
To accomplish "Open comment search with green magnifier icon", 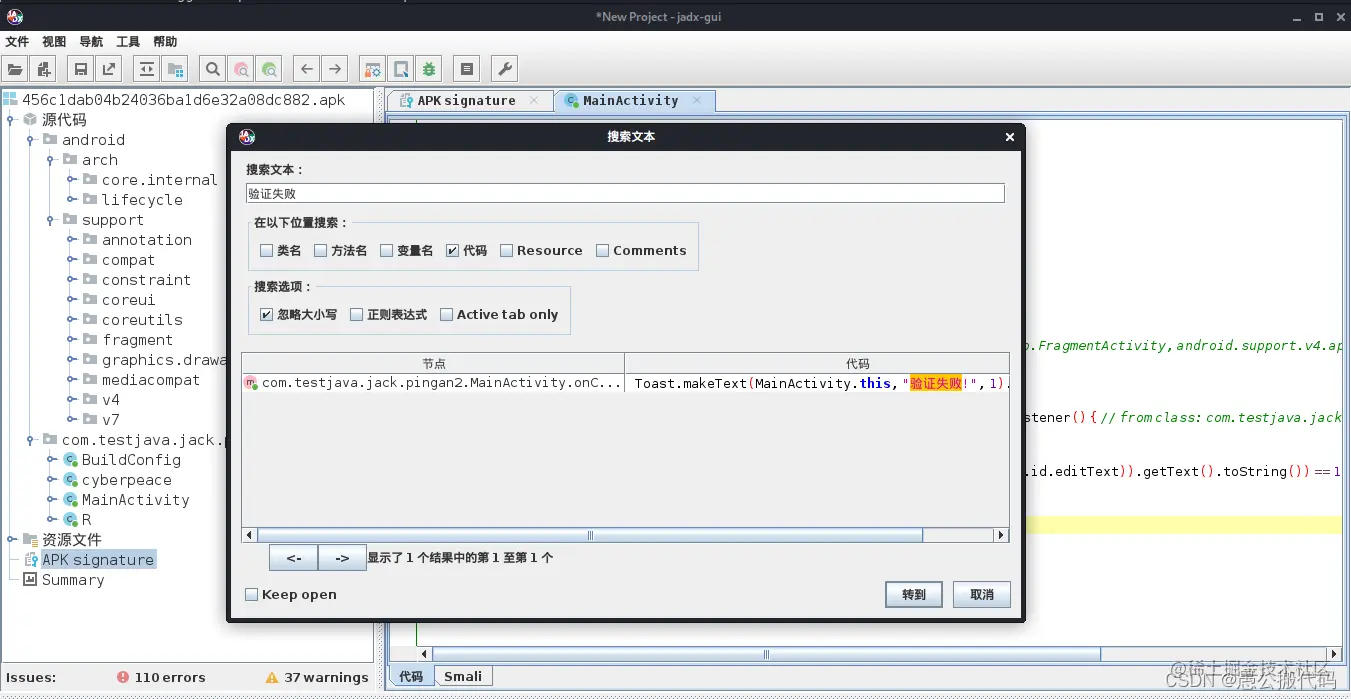I will [269, 69].
